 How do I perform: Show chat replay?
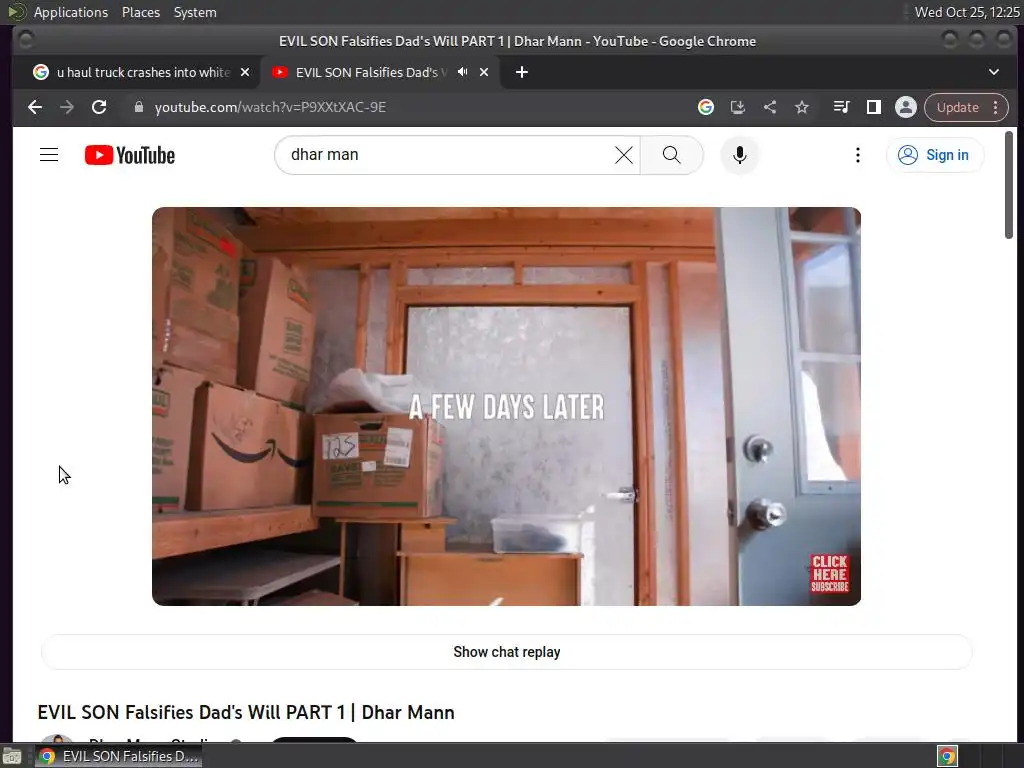[x=506, y=652]
